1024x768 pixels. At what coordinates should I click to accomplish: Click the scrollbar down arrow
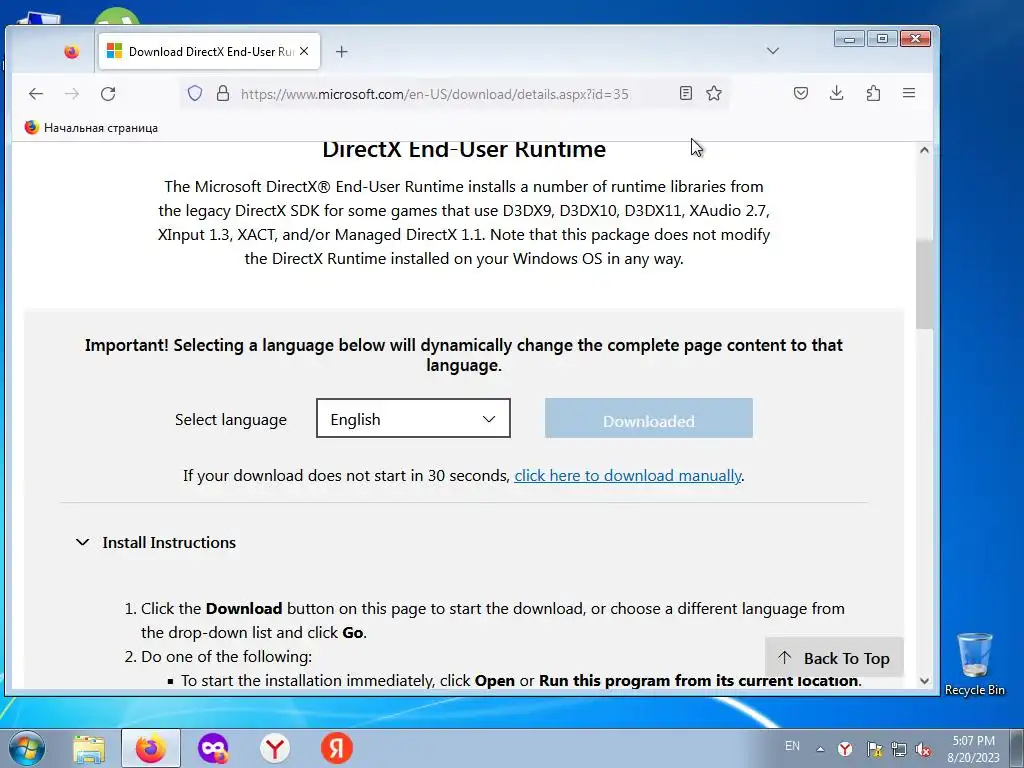click(924, 680)
